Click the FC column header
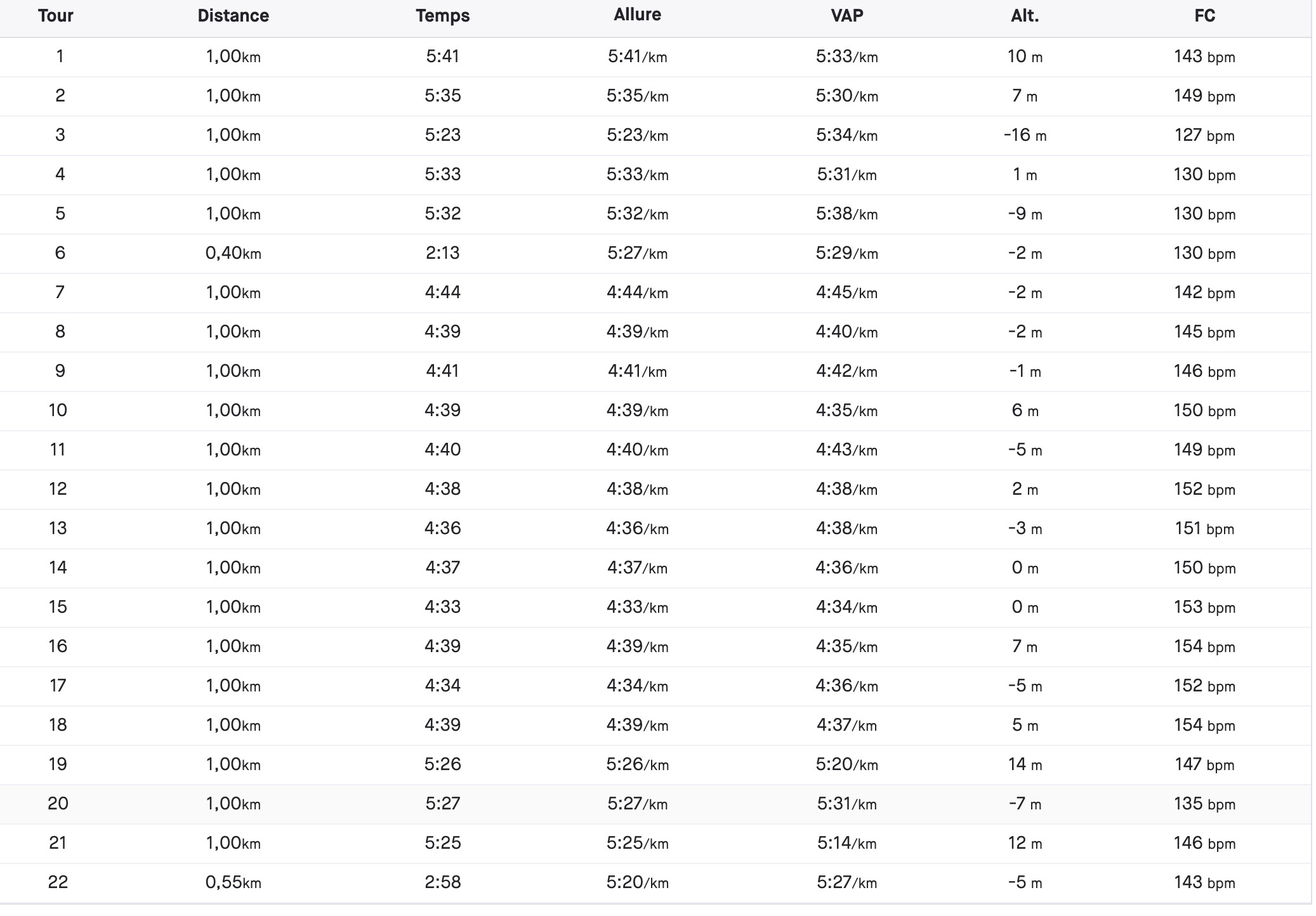Image resolution: width=1316 pixels, height=916 pixels. 1204,16
